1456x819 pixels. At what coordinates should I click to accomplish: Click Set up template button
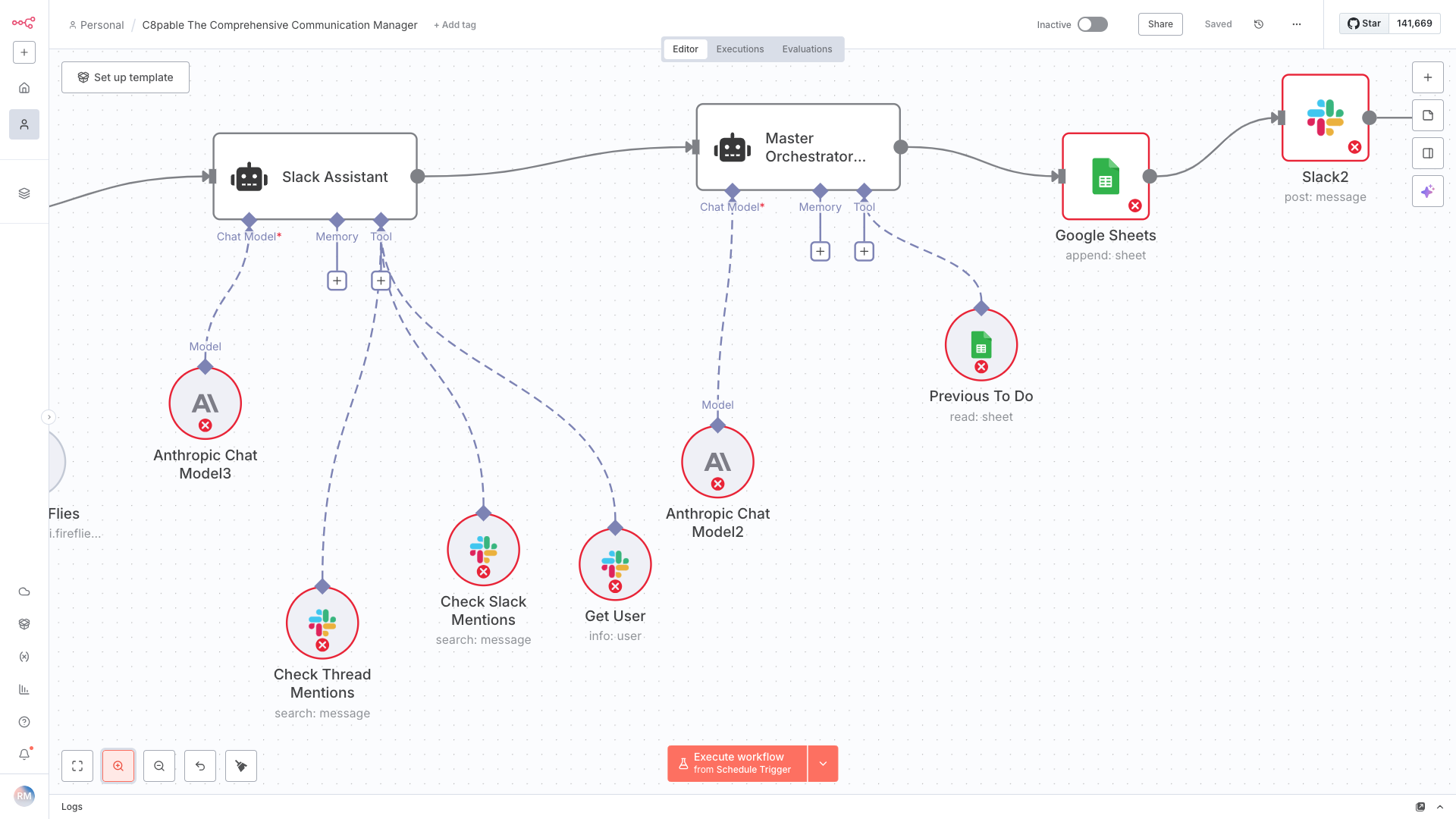coord(125,77)
